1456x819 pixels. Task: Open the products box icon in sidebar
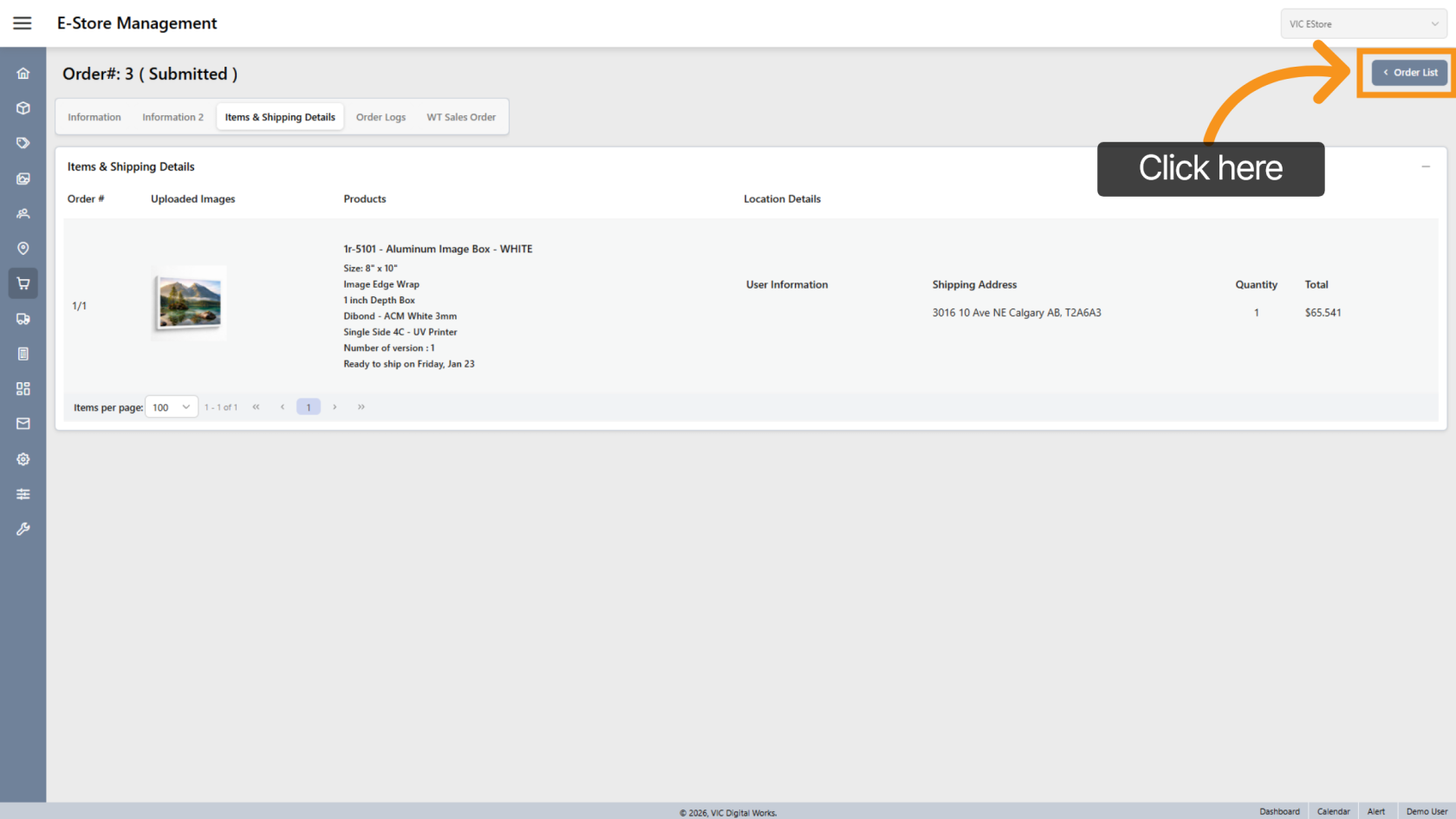(23, 108)
